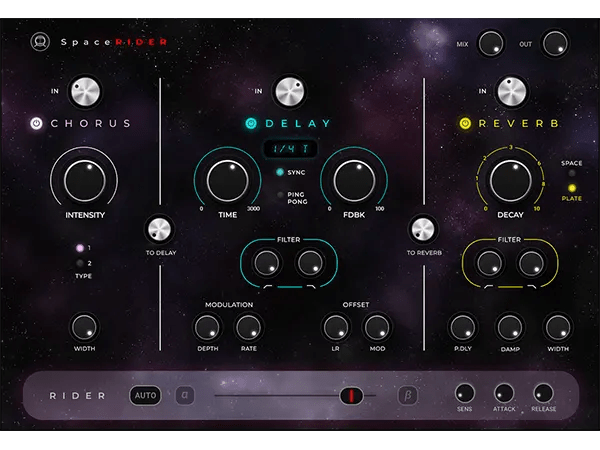Click the Reverb IN knob
Screen dimensions: 600x450
[x=512, y=92]
